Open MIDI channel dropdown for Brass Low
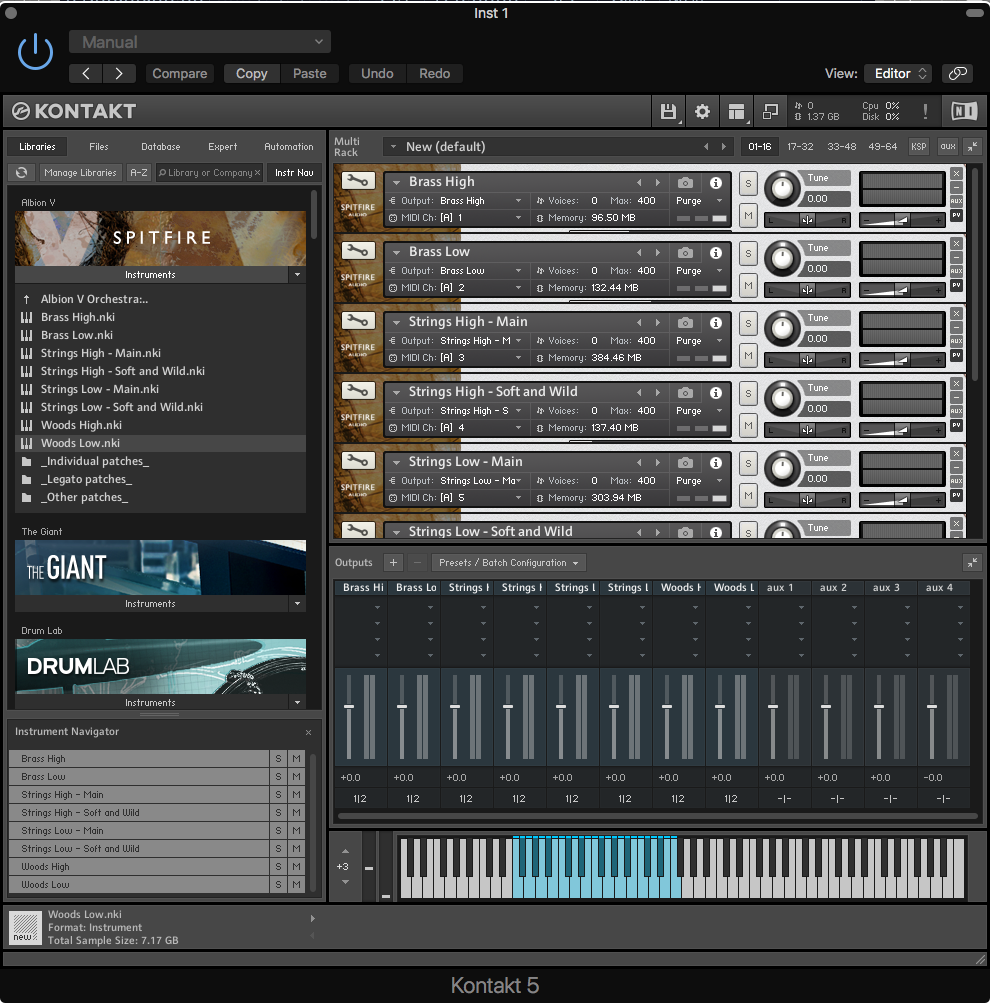This screenshot has height=1003, width=990. pos(518,288)
